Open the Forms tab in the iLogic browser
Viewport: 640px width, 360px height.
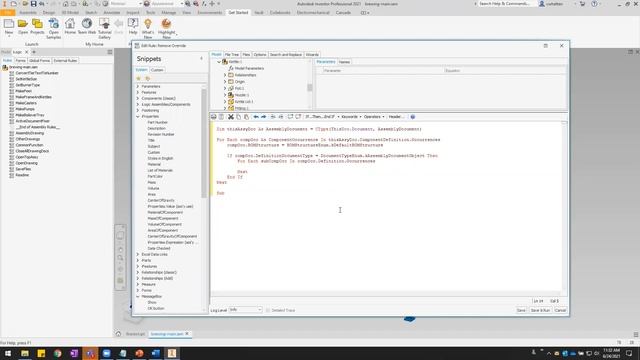(x=20, y=60)
